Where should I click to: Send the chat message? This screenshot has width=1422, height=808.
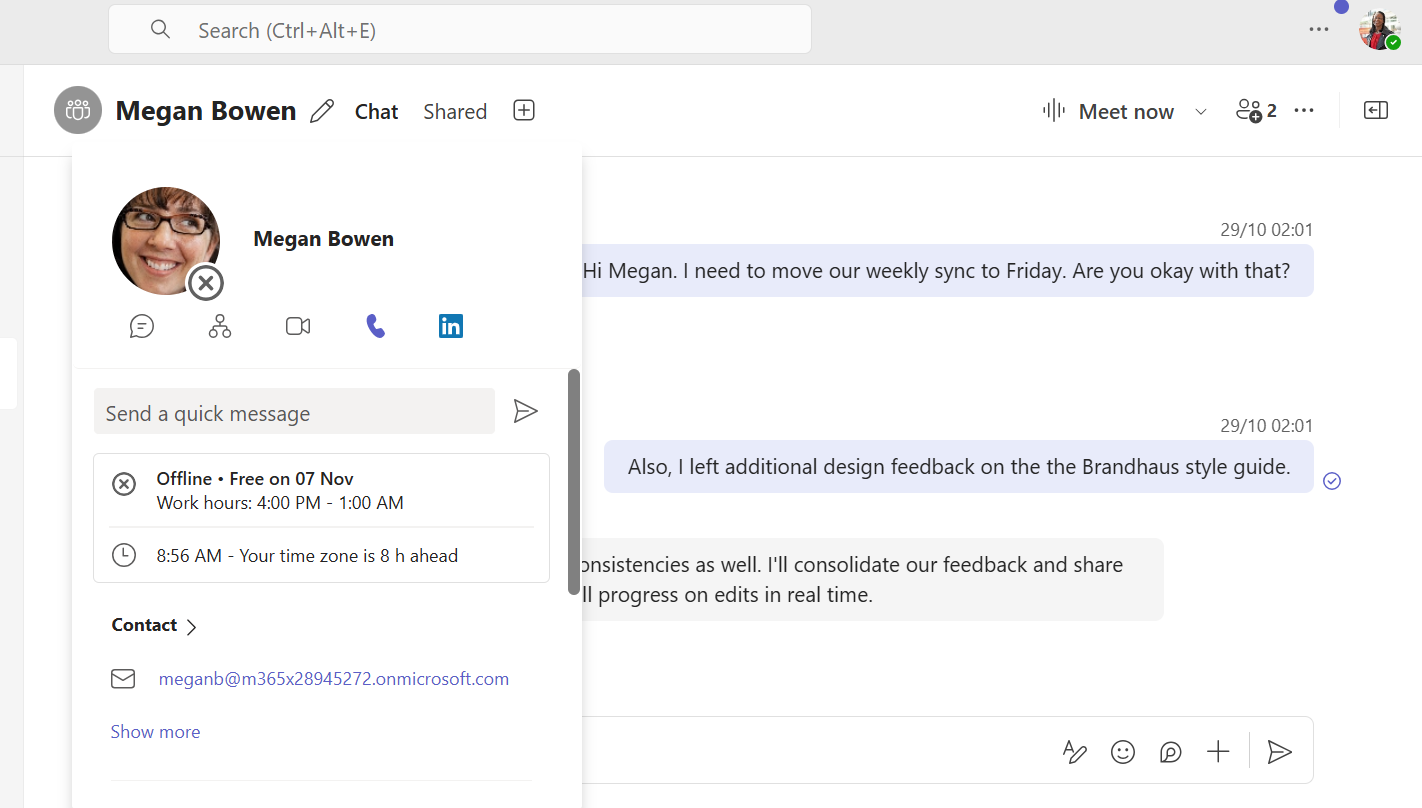coord(1280,752)
